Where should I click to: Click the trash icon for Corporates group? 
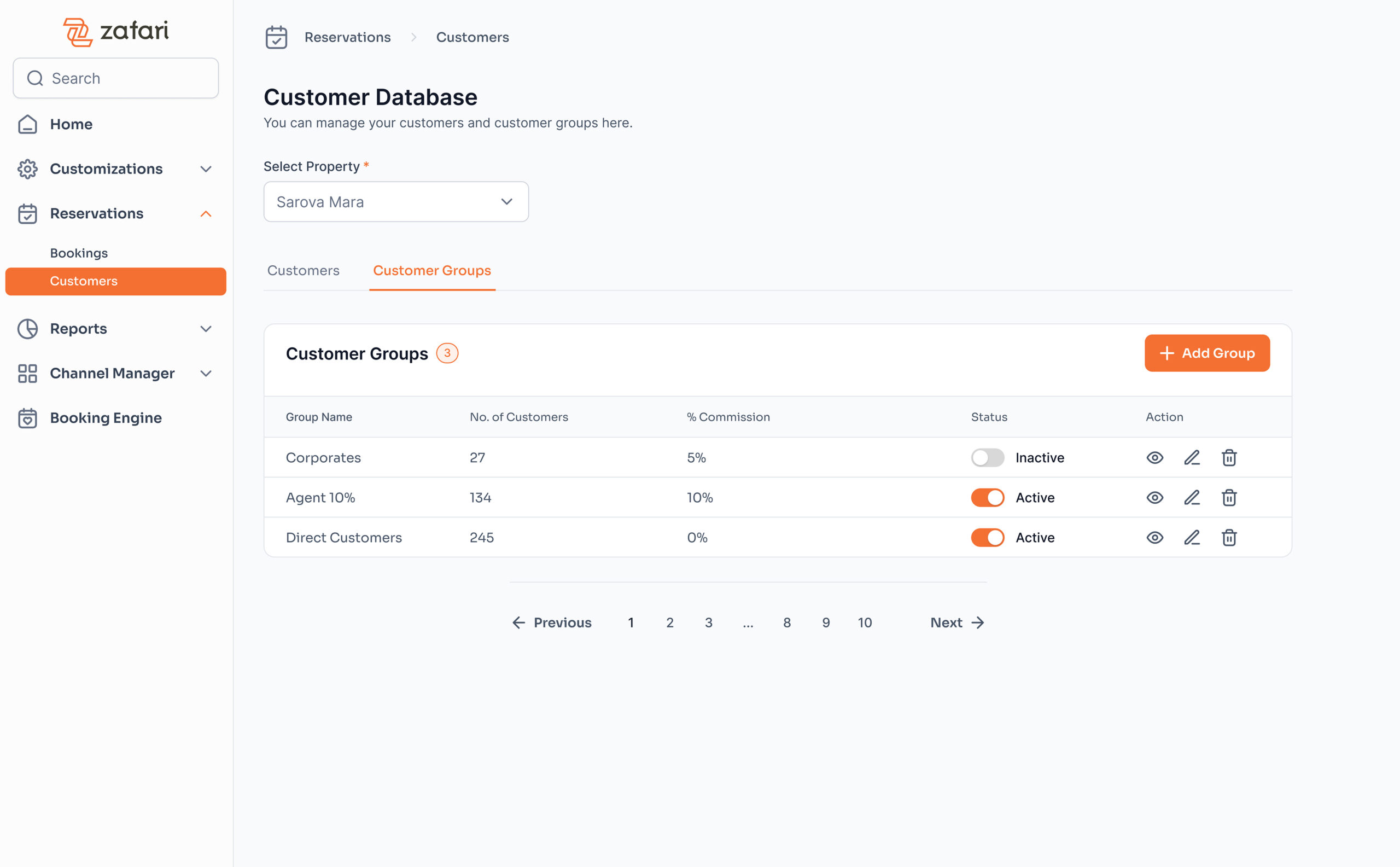click(x=1229, y=458)
